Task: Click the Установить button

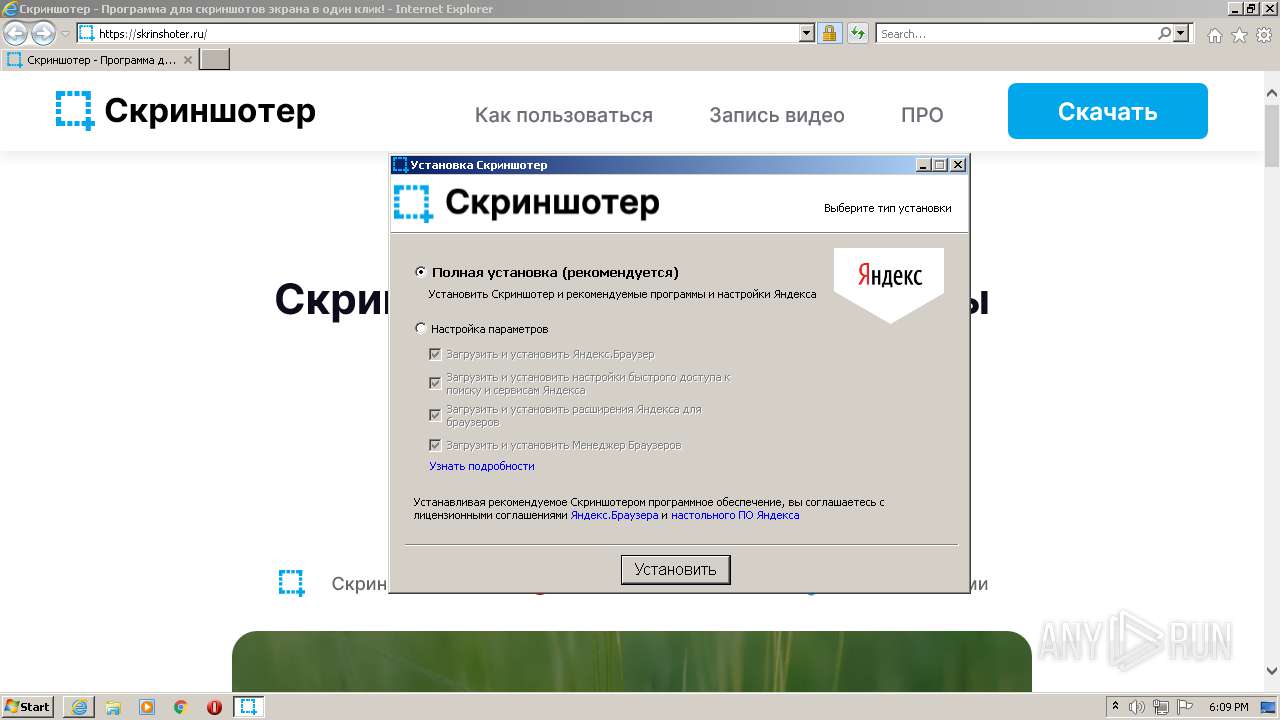Action: (676, 570)
